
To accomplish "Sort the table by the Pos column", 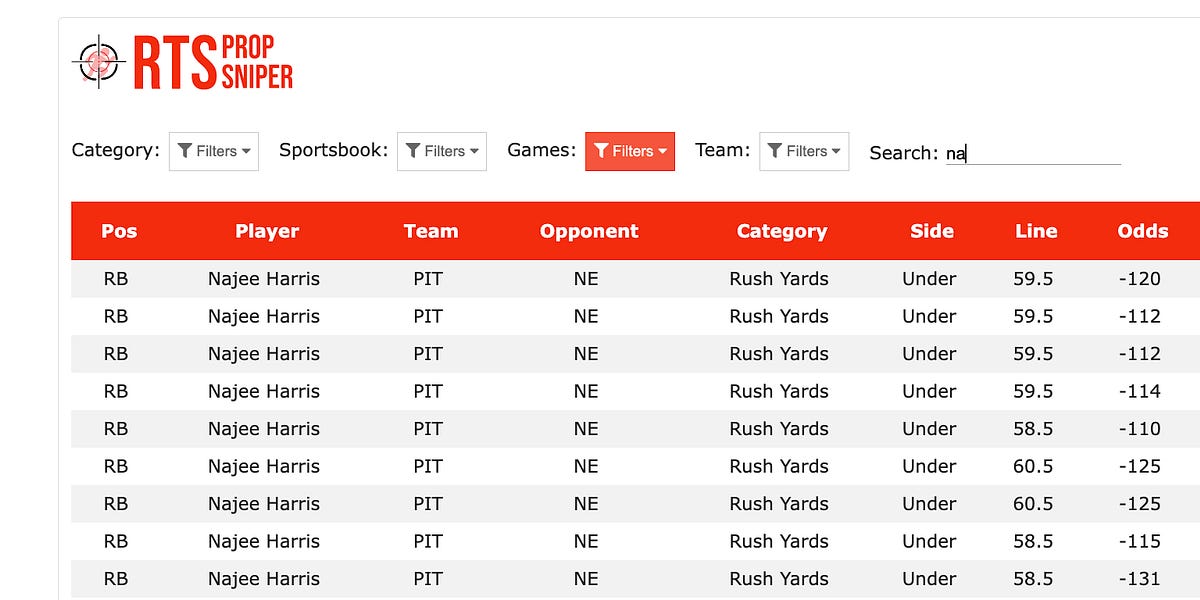I will point(118,231).
